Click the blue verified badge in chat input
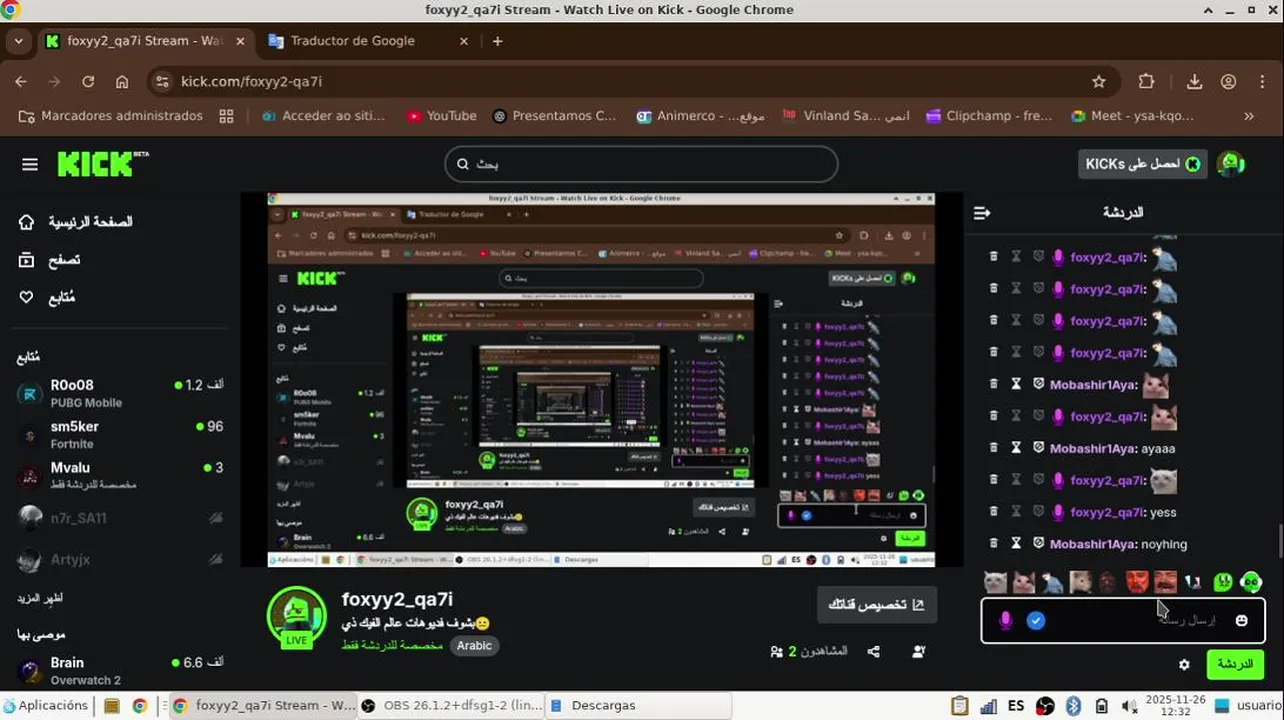 point(1036,621)
